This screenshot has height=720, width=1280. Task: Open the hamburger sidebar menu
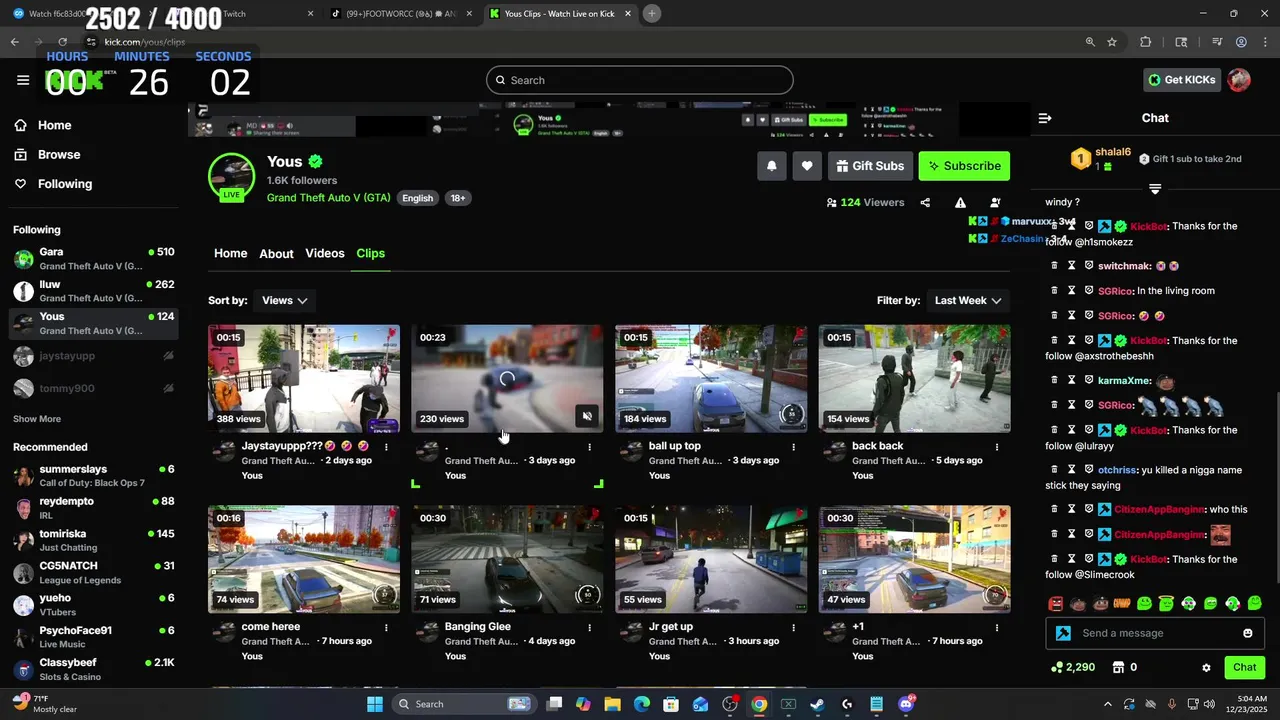23,80
